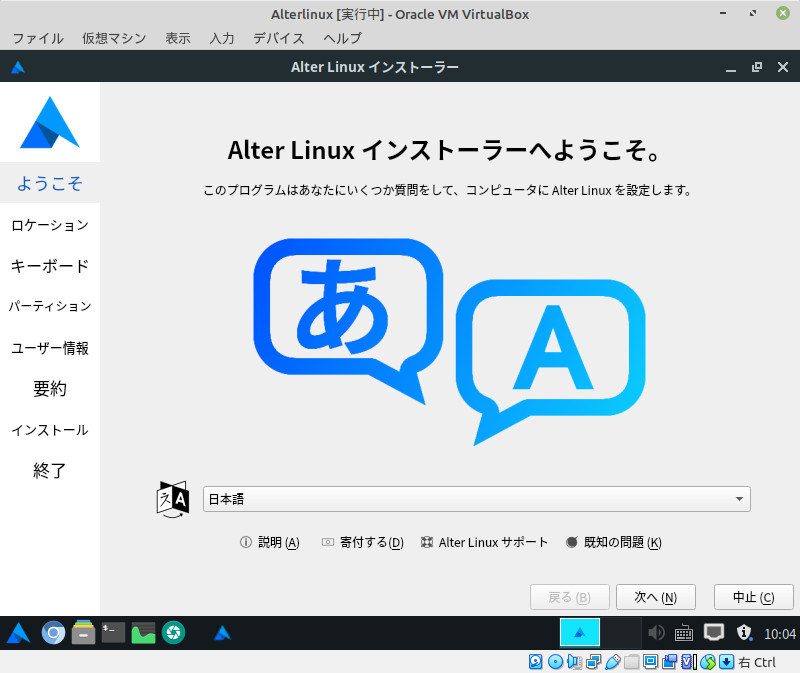Click the 次へ(N) button
The image size is (800, 673).
click(x=655, y=597)
